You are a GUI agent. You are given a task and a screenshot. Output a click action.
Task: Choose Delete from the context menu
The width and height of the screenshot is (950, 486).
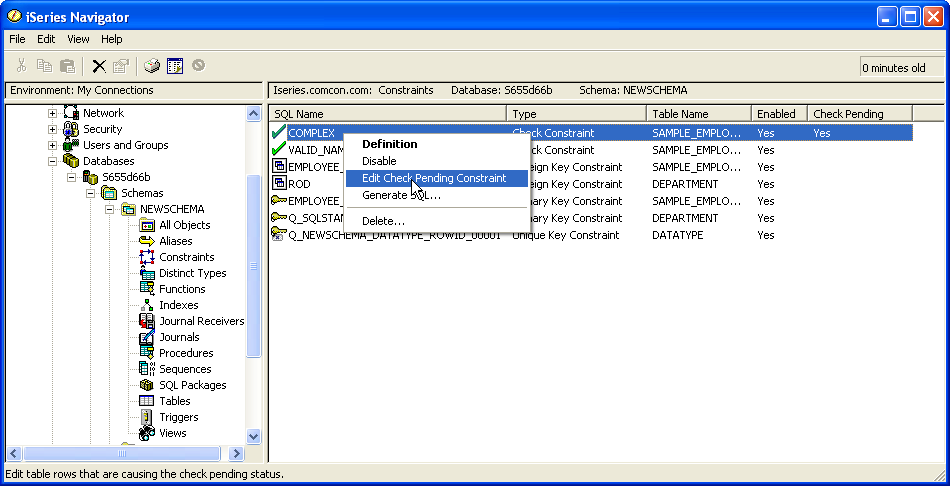point(435,221)
